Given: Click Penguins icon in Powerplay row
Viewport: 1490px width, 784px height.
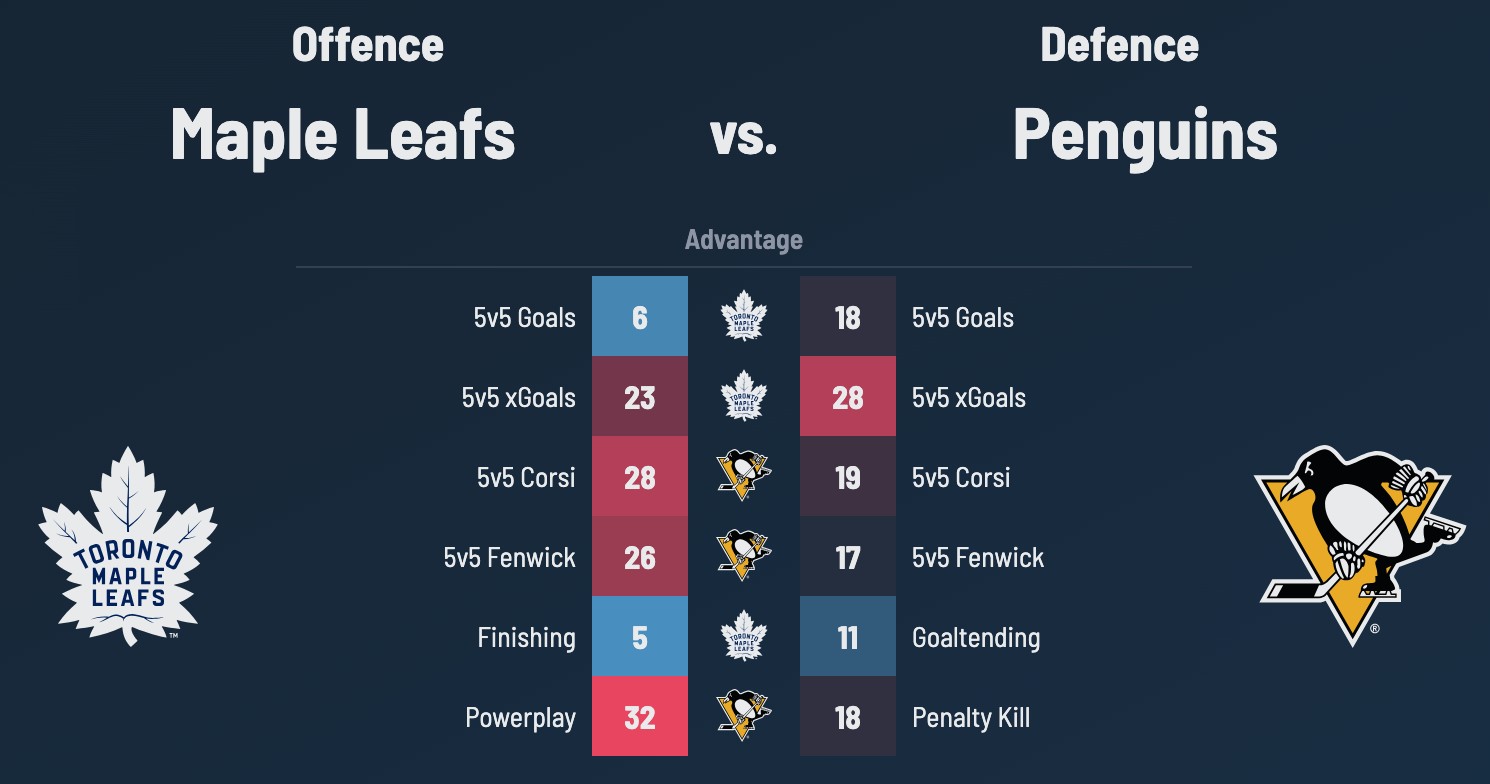Looking at the screenshot, I should (x=743, y=716).
